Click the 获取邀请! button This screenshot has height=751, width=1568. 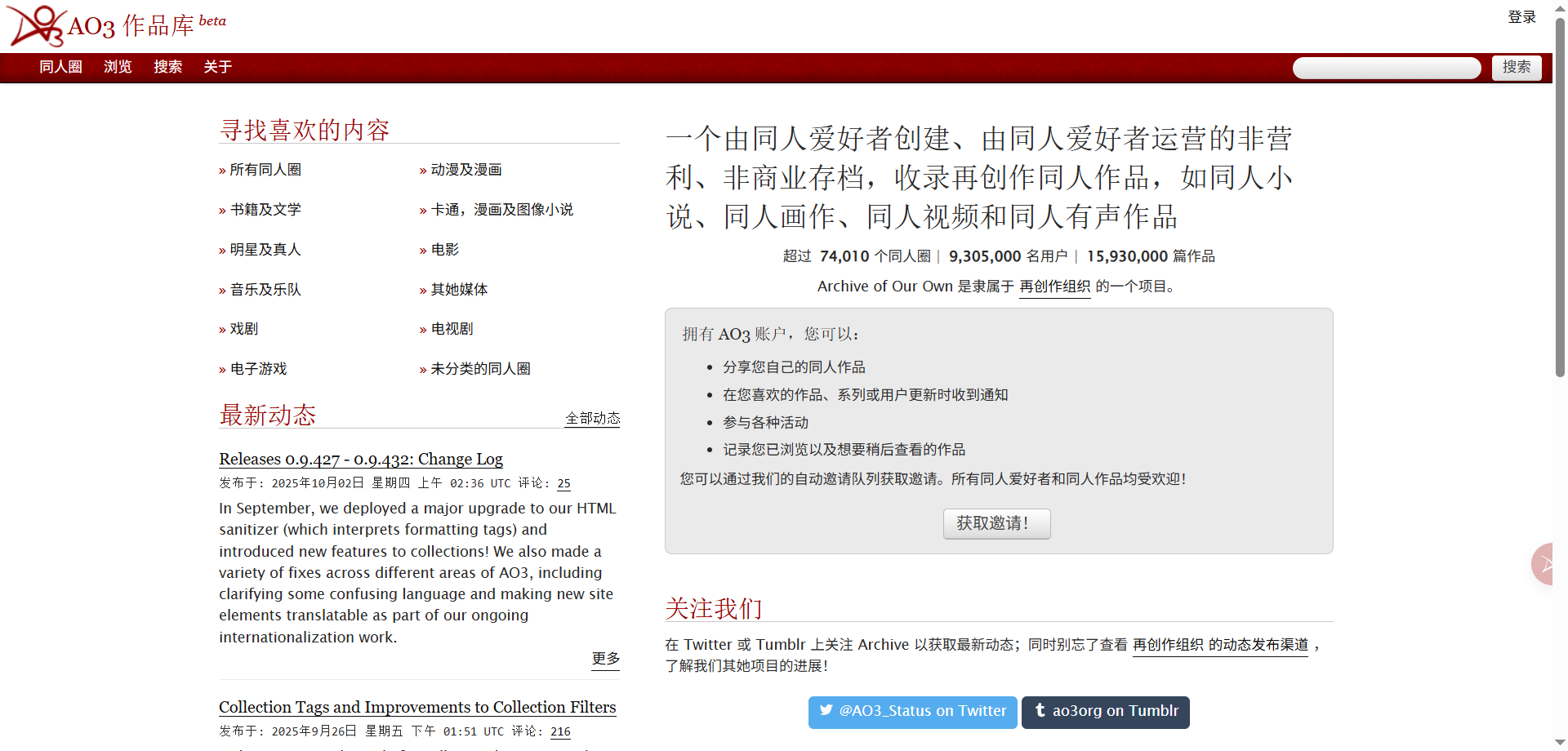pyautogui.click(x=996, y=523)
